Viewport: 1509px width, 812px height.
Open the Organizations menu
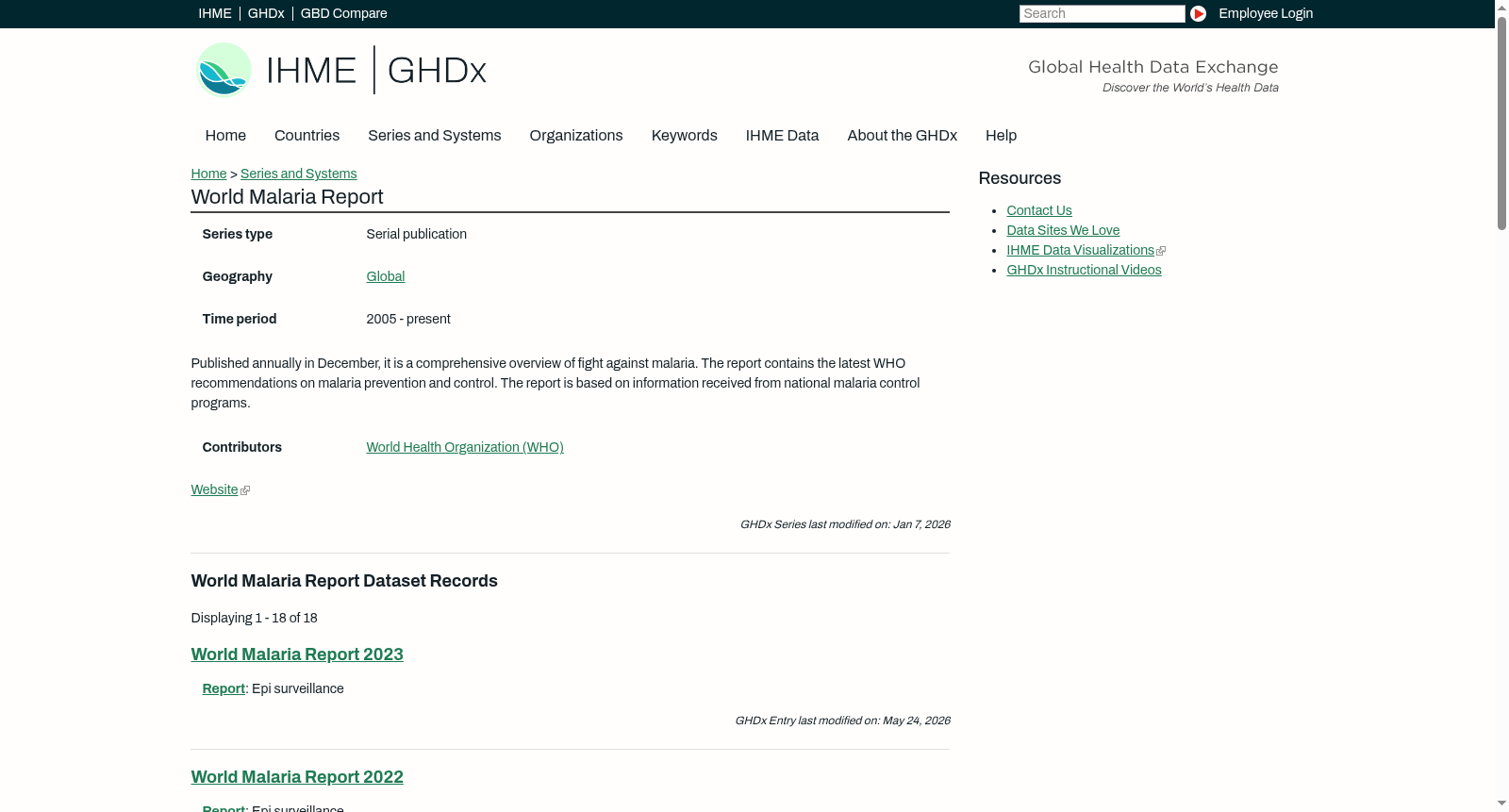[x=576, y=136]
